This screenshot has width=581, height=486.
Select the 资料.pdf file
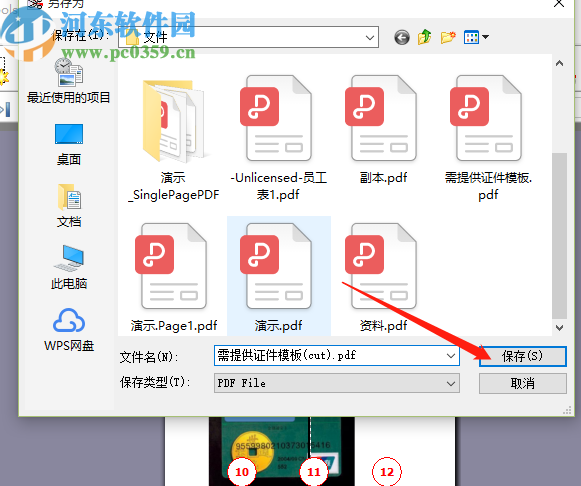click(384, 277)
